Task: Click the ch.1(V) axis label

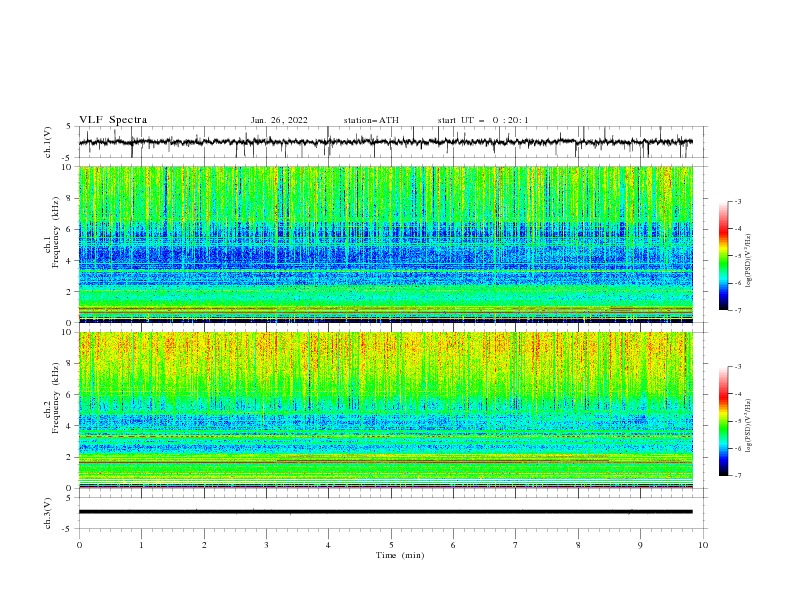Action: point(48,142)
